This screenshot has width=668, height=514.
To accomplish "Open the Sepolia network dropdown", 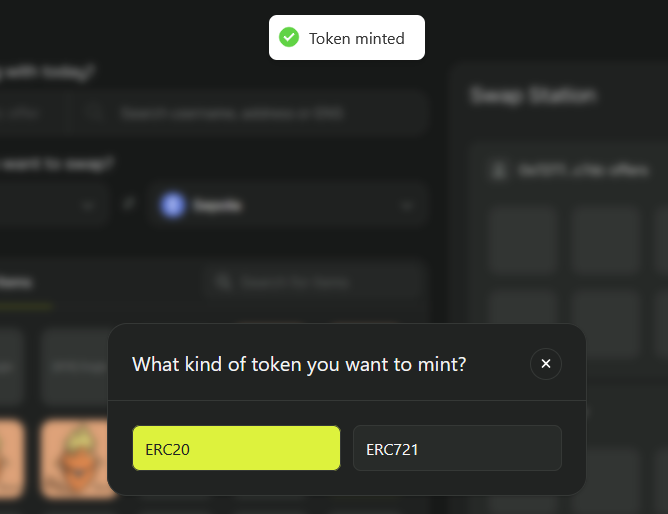I will click(288, 206).
